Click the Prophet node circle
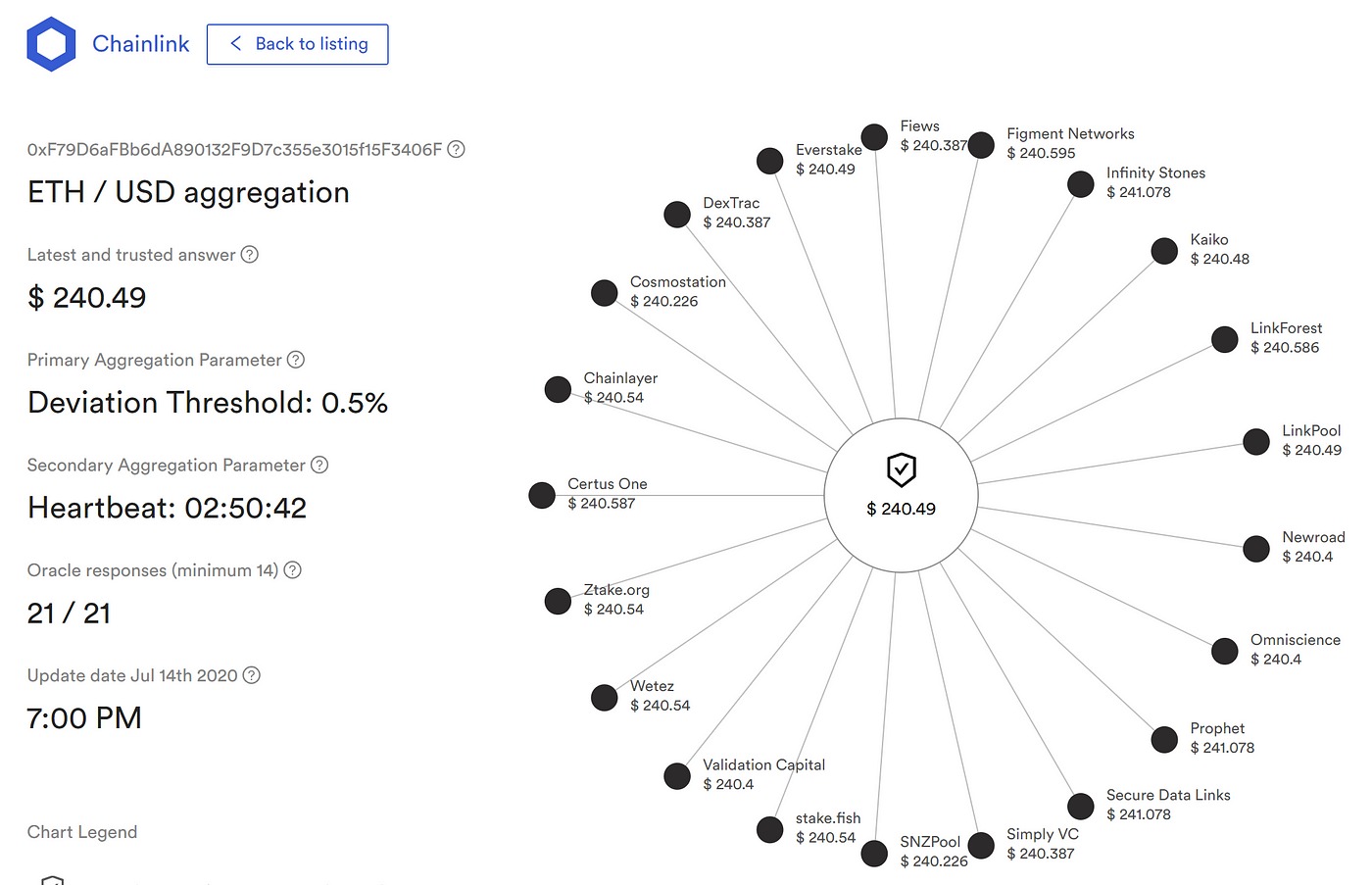Viewport: 1372px width, 885px height. coord(1164,740)
